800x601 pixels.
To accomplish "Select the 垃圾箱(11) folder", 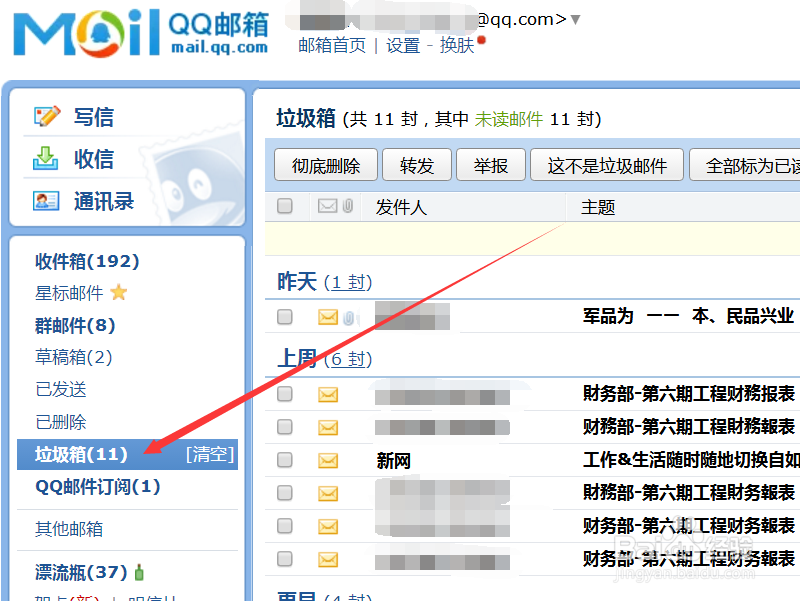I will (81, 454).
